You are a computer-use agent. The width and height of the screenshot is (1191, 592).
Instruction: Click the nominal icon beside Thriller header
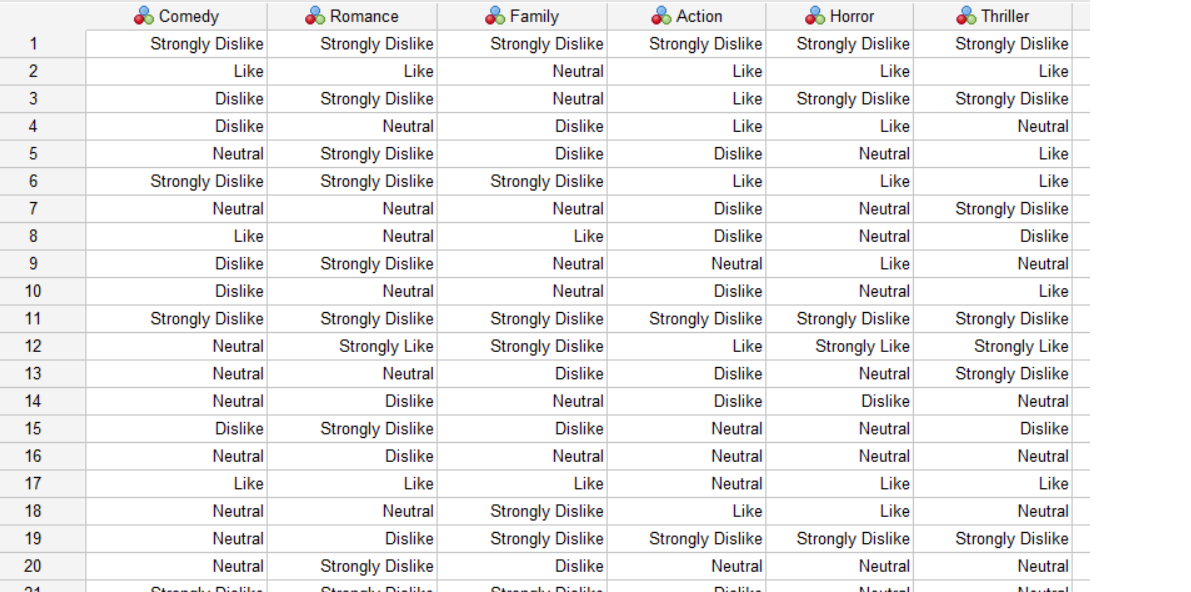(965, 16)
